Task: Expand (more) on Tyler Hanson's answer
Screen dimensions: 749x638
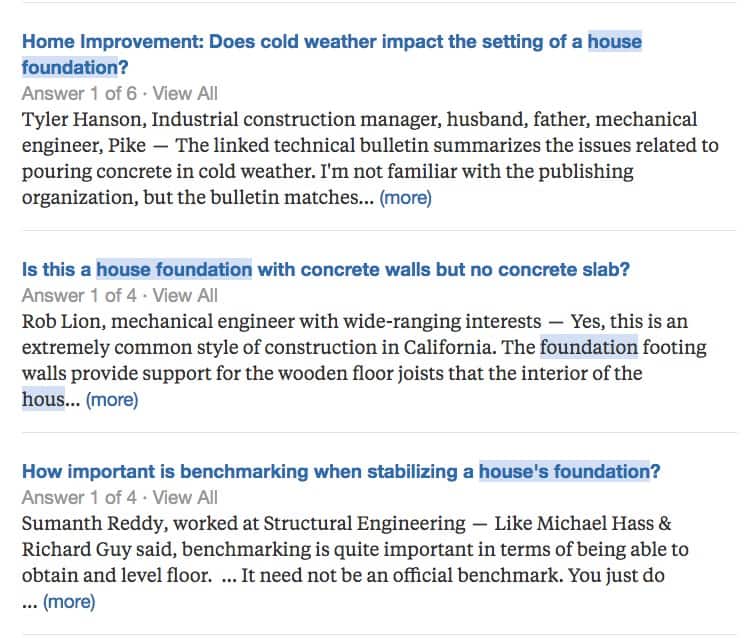Action: click(x=406, y=198)
